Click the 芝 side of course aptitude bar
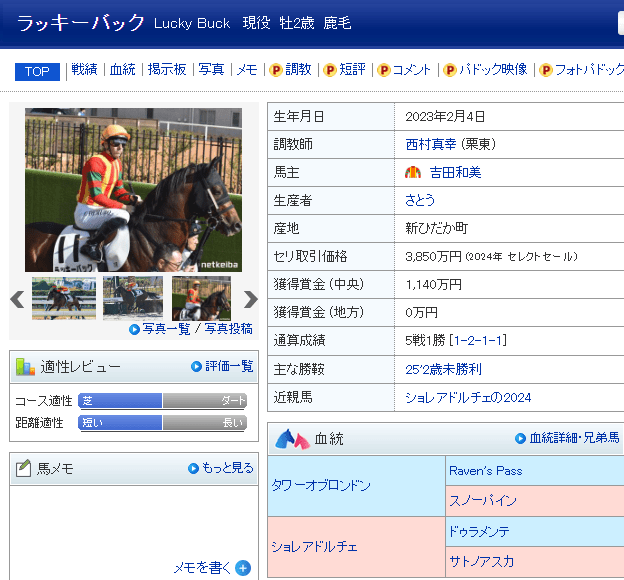The image size is (624, 580). (120, 400)
